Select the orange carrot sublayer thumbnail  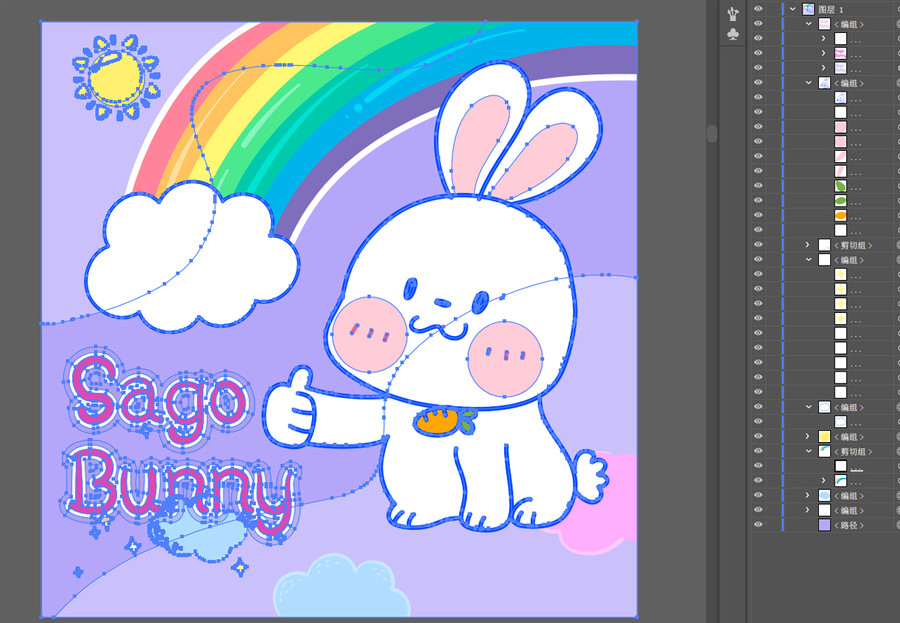point(840,215)
